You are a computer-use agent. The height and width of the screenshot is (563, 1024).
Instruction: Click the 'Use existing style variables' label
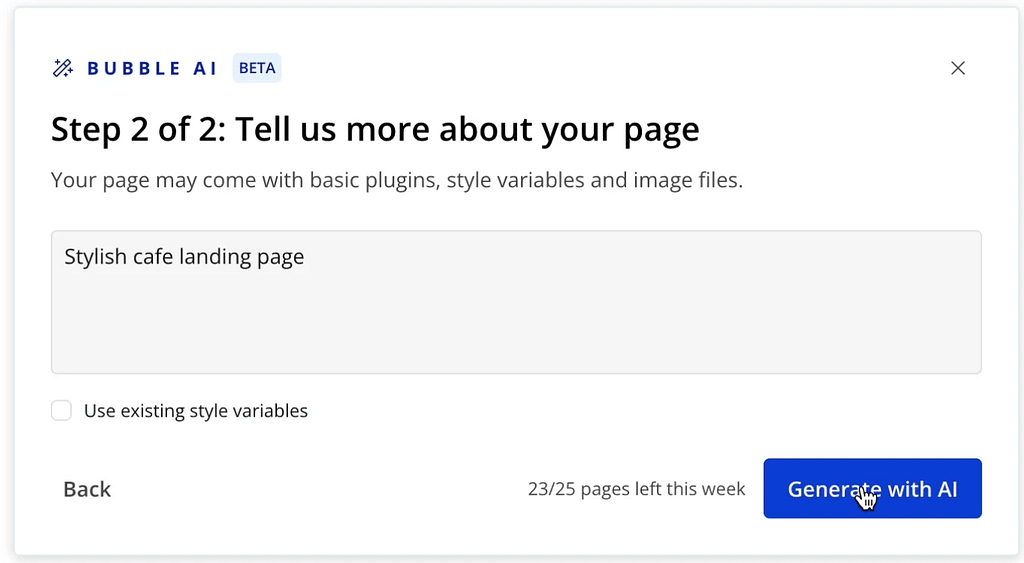[x=195, y=411]
